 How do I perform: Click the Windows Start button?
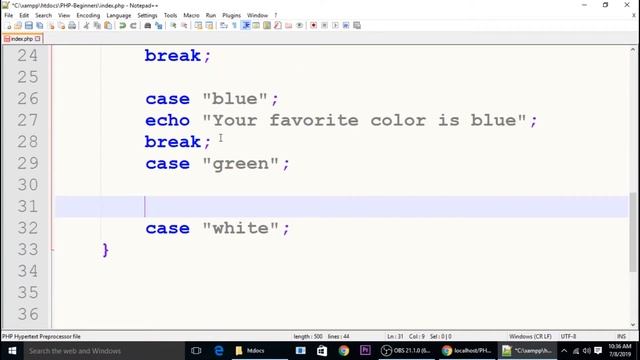(x=12, y=351)
